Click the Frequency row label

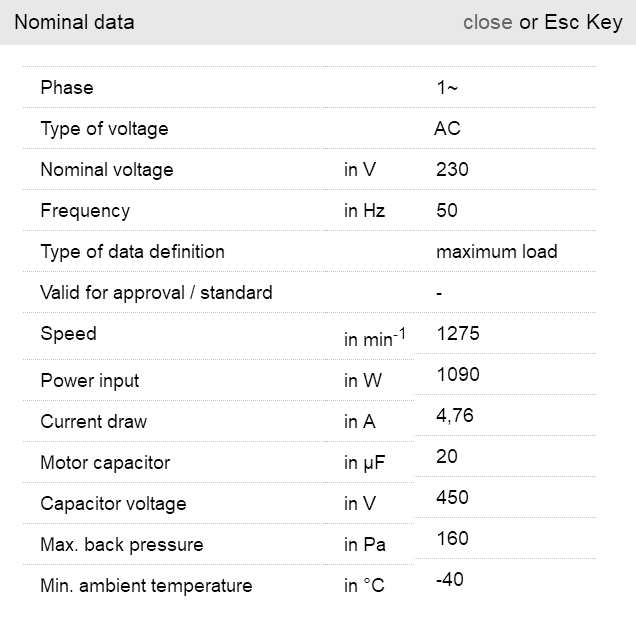(x=85, y=211)
